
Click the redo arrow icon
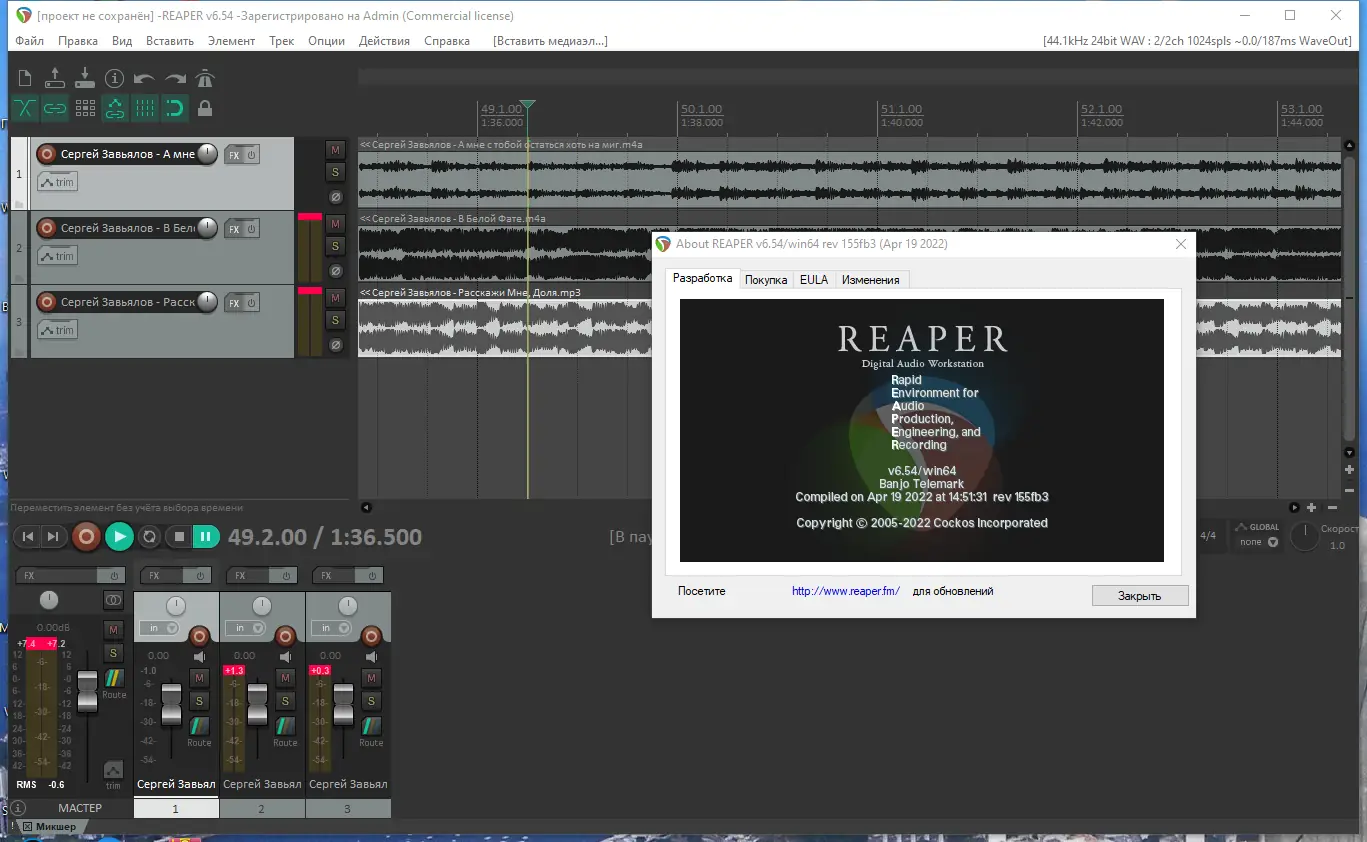[x=175, y=78]
